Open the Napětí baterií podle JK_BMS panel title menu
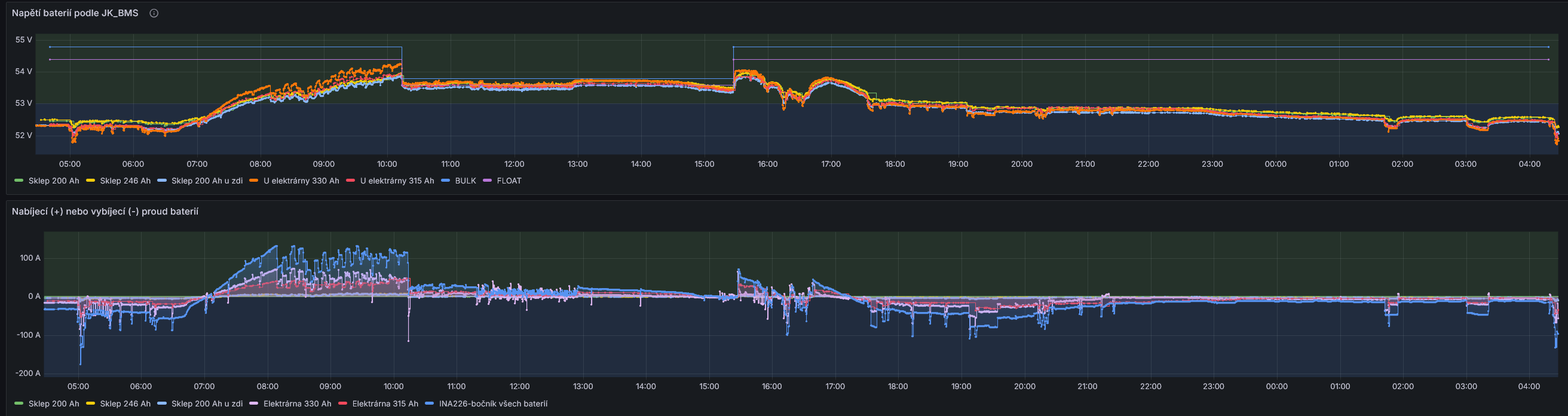This screenshot has width=1568, height=416. 75,13
